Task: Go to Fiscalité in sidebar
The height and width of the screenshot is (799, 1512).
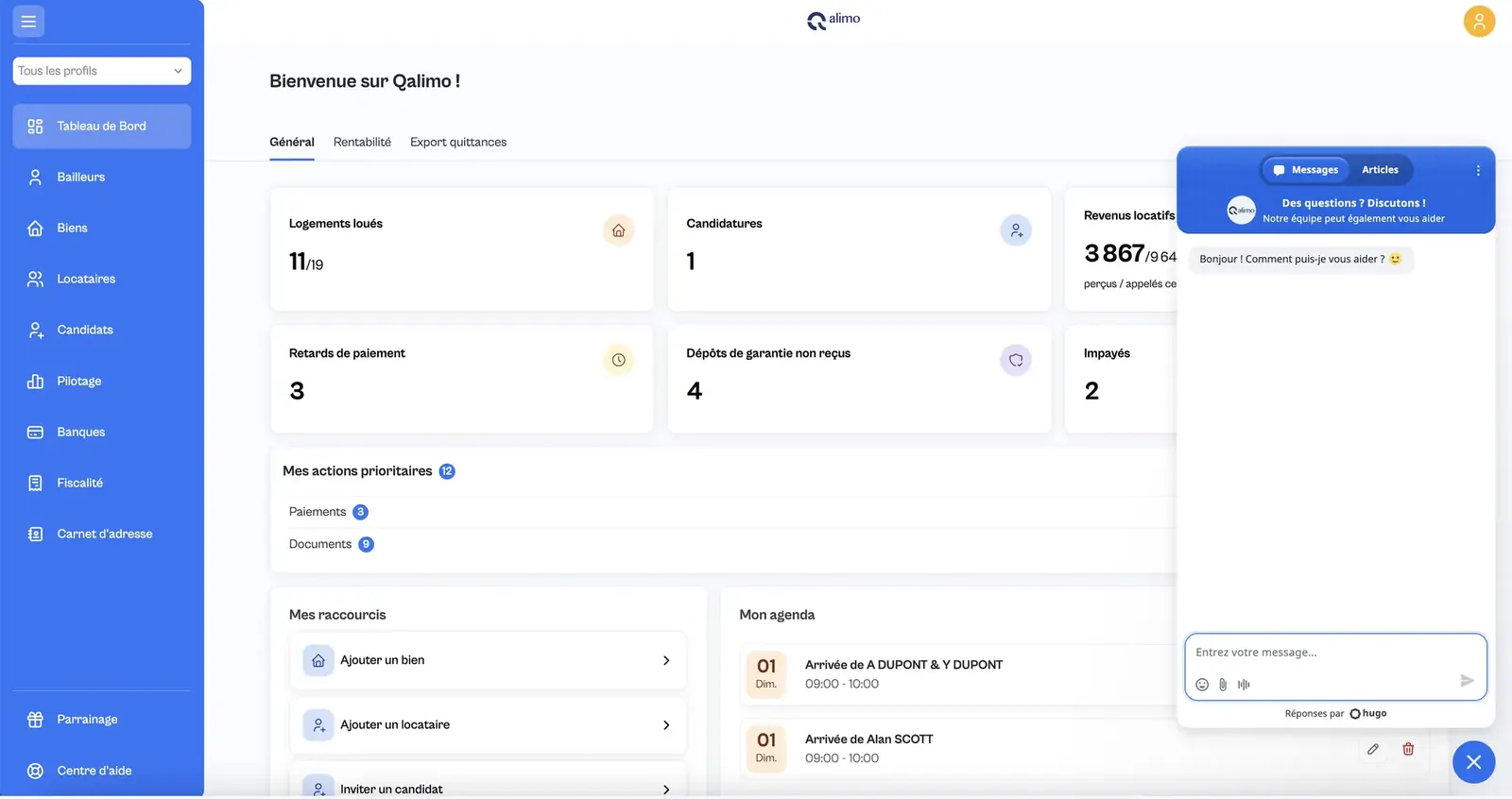Action: tap(102, 484)
